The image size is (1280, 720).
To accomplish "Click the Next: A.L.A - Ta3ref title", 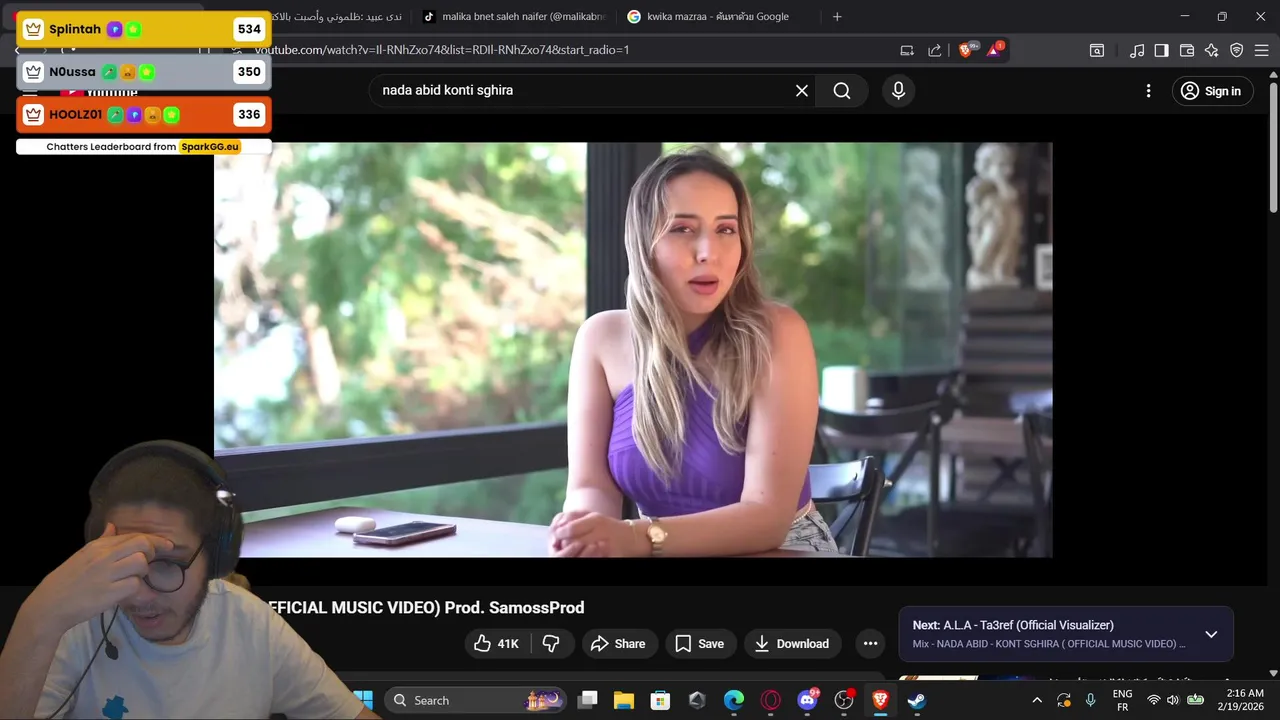I will tap(1013, 625).
